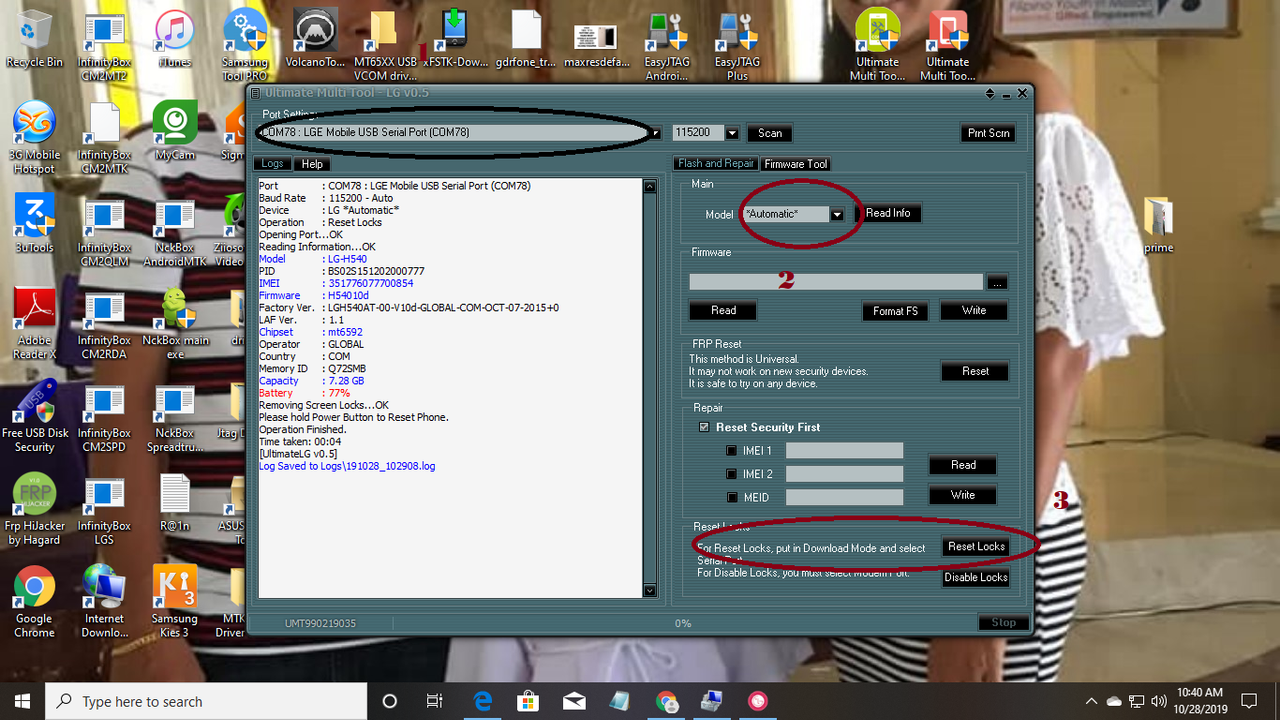Select the Samsung Kies 3 shortcut
The height and width of the screenshot is (720, 1280).
pyautogui.click(x=175, y=602)
